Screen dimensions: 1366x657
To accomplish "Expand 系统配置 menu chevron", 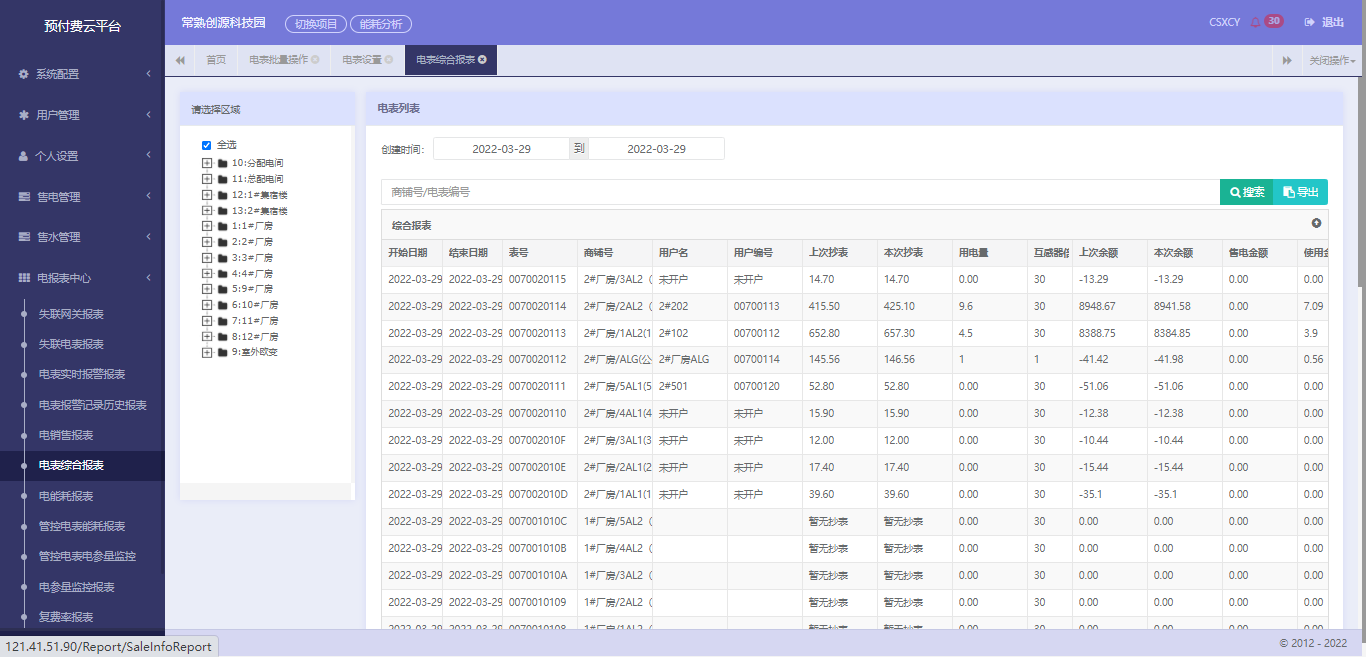I will (148, 74).
